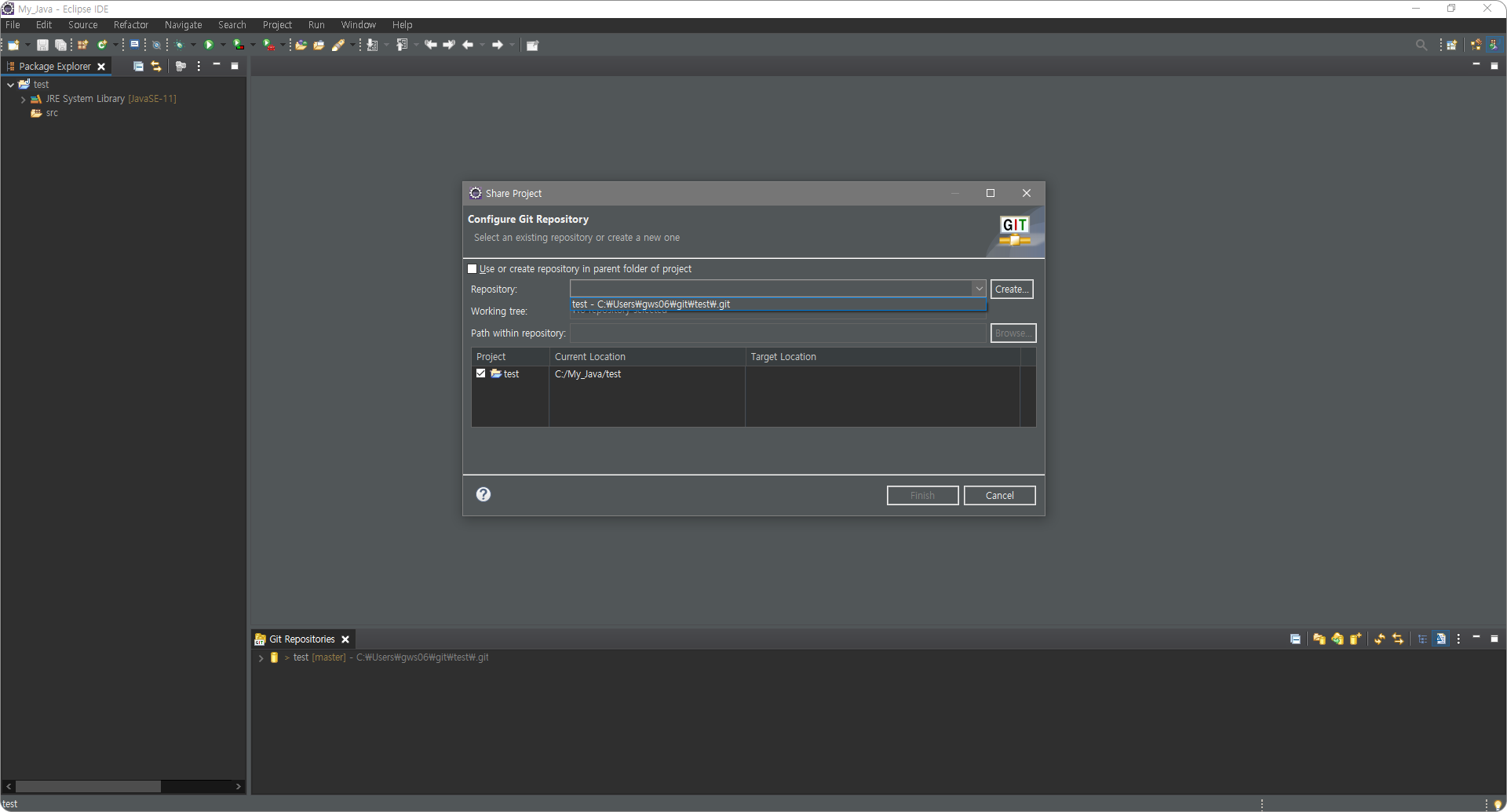Click the Browse... button
Image resolution: width=1507 pixels, height=812 pixels.
1013,333
